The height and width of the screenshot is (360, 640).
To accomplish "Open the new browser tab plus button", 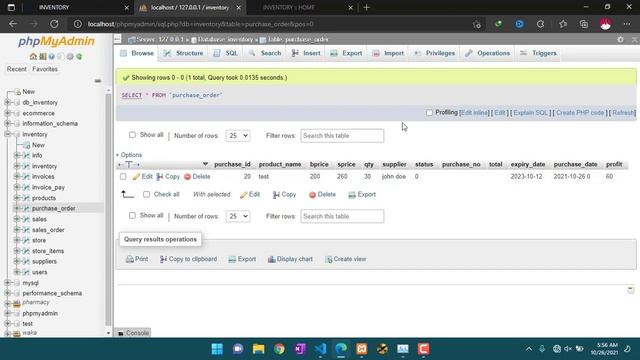I will [367, 7].
